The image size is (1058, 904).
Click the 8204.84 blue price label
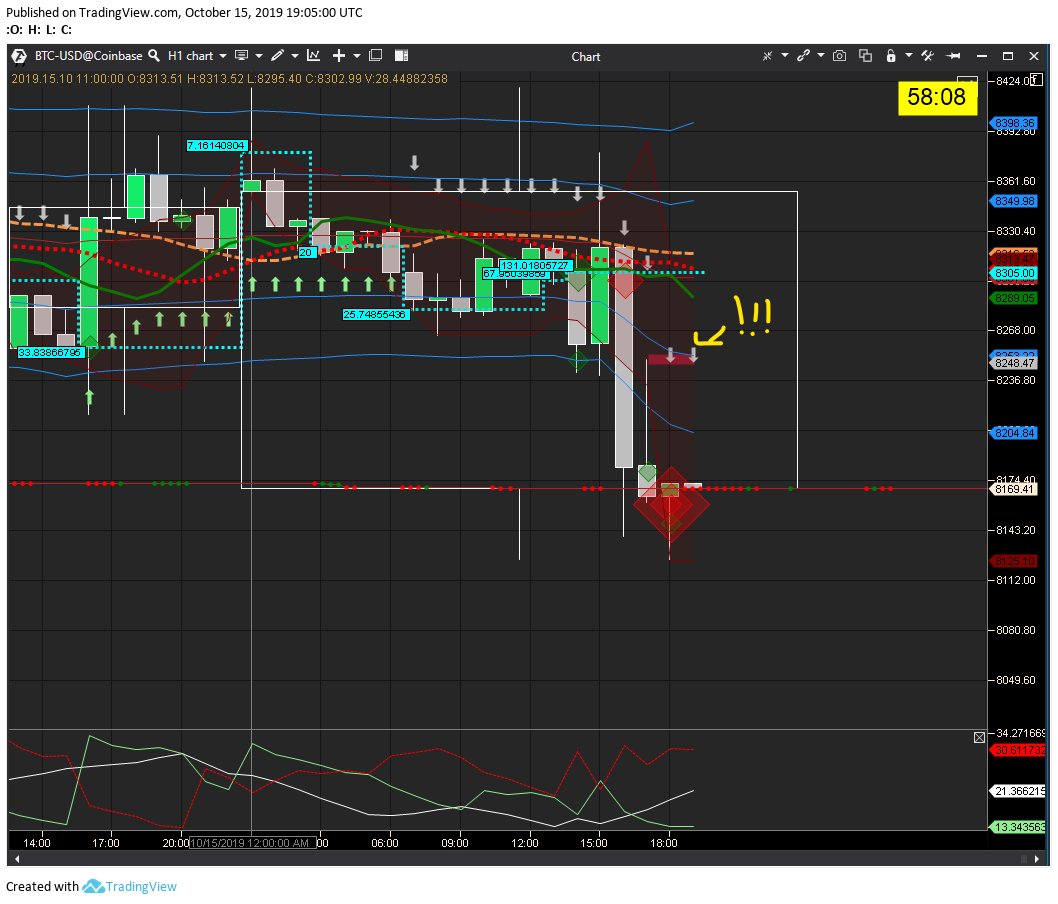[x=1014, y=433]
